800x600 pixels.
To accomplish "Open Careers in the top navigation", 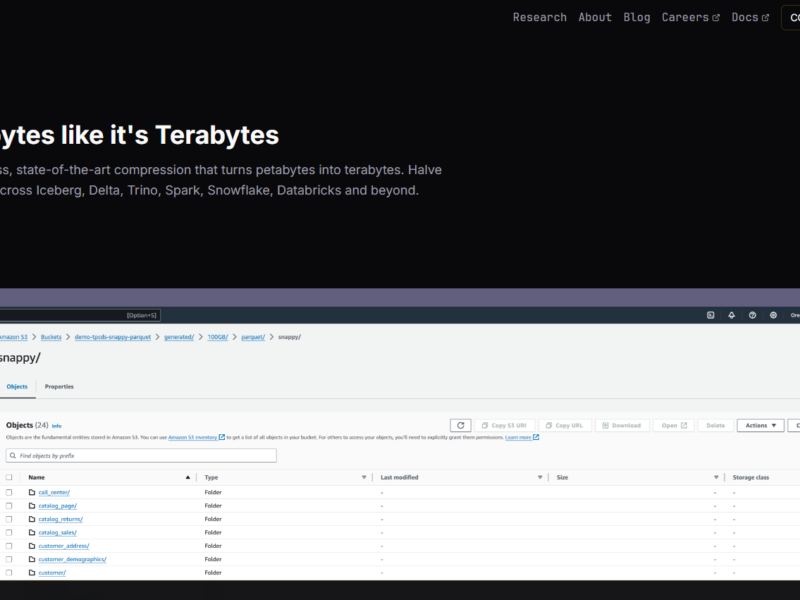I will (x=690, y=17).
